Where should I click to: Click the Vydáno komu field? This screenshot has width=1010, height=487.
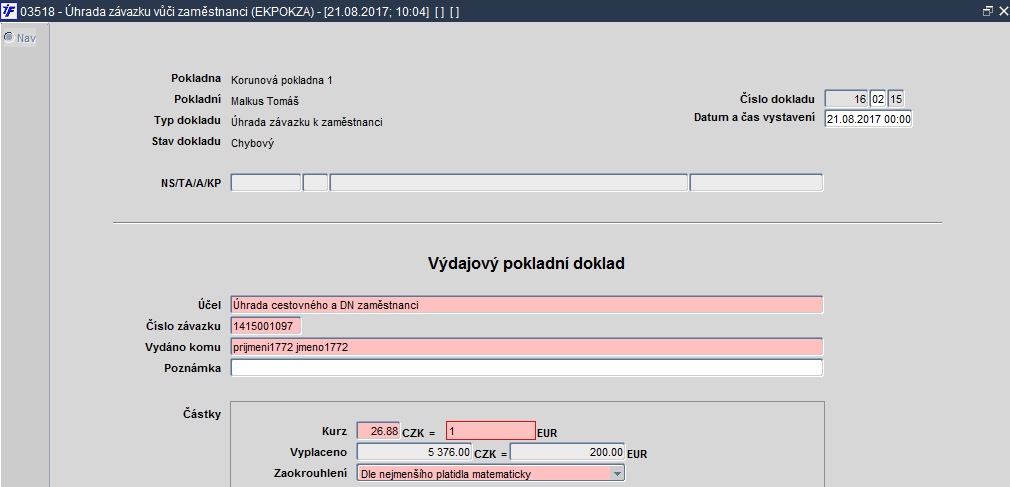[526, 347]
